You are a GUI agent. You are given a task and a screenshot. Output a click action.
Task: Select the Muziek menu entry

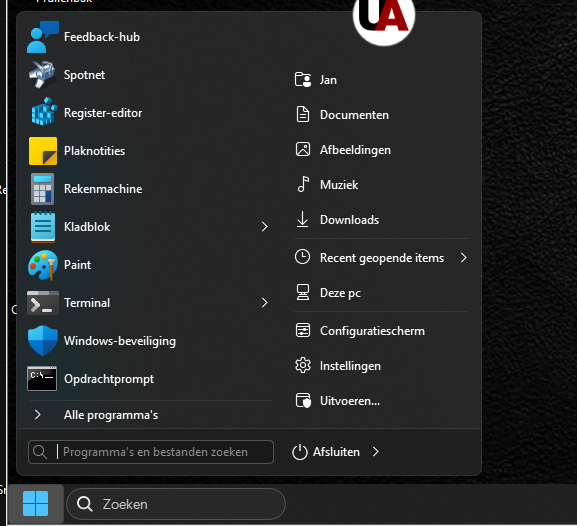[x=381, y=184]
